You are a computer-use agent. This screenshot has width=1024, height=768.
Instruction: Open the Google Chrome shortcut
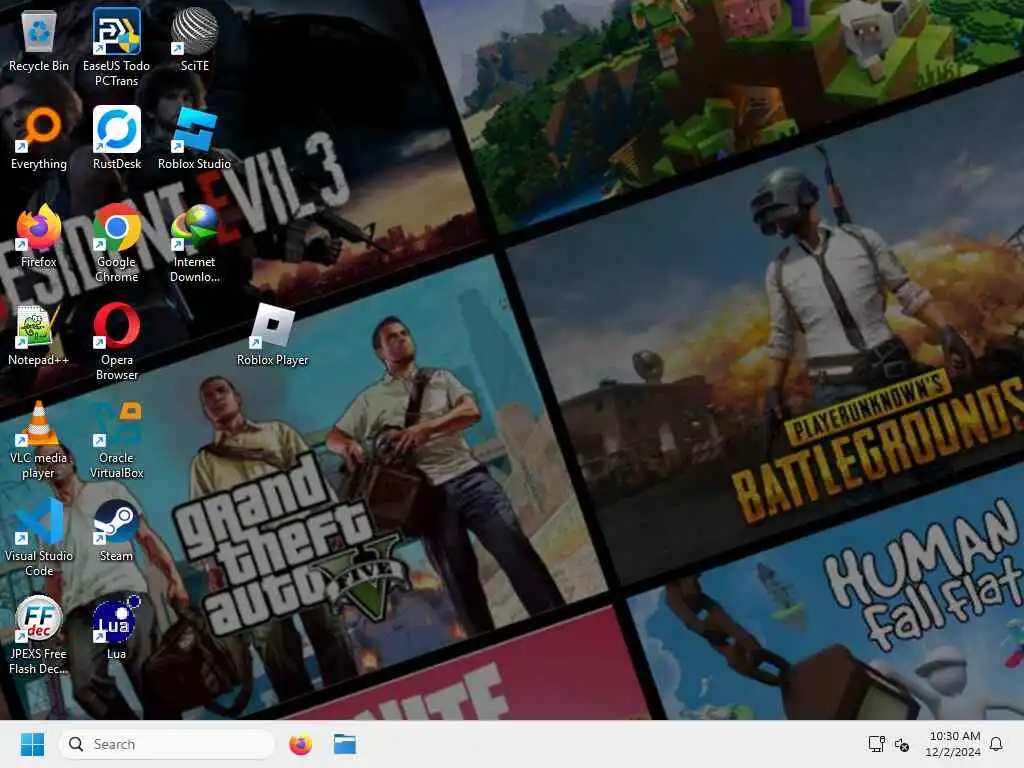[x=116, y=243]
